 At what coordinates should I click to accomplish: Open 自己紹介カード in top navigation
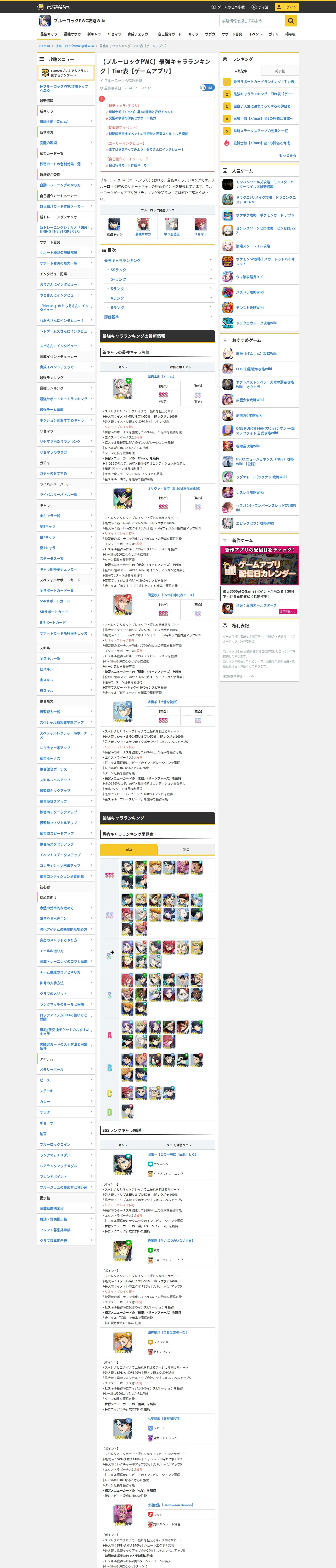(x=170, y=34)
